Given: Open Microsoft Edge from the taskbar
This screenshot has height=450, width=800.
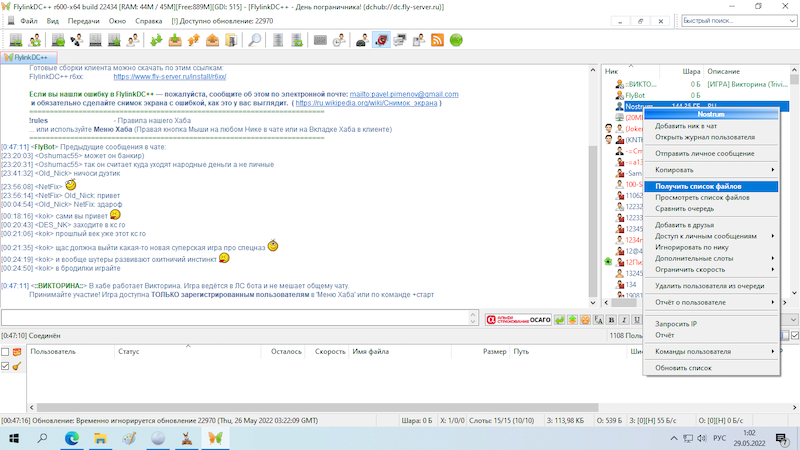Looking at the screenshot, I should [x=72, y=438].
